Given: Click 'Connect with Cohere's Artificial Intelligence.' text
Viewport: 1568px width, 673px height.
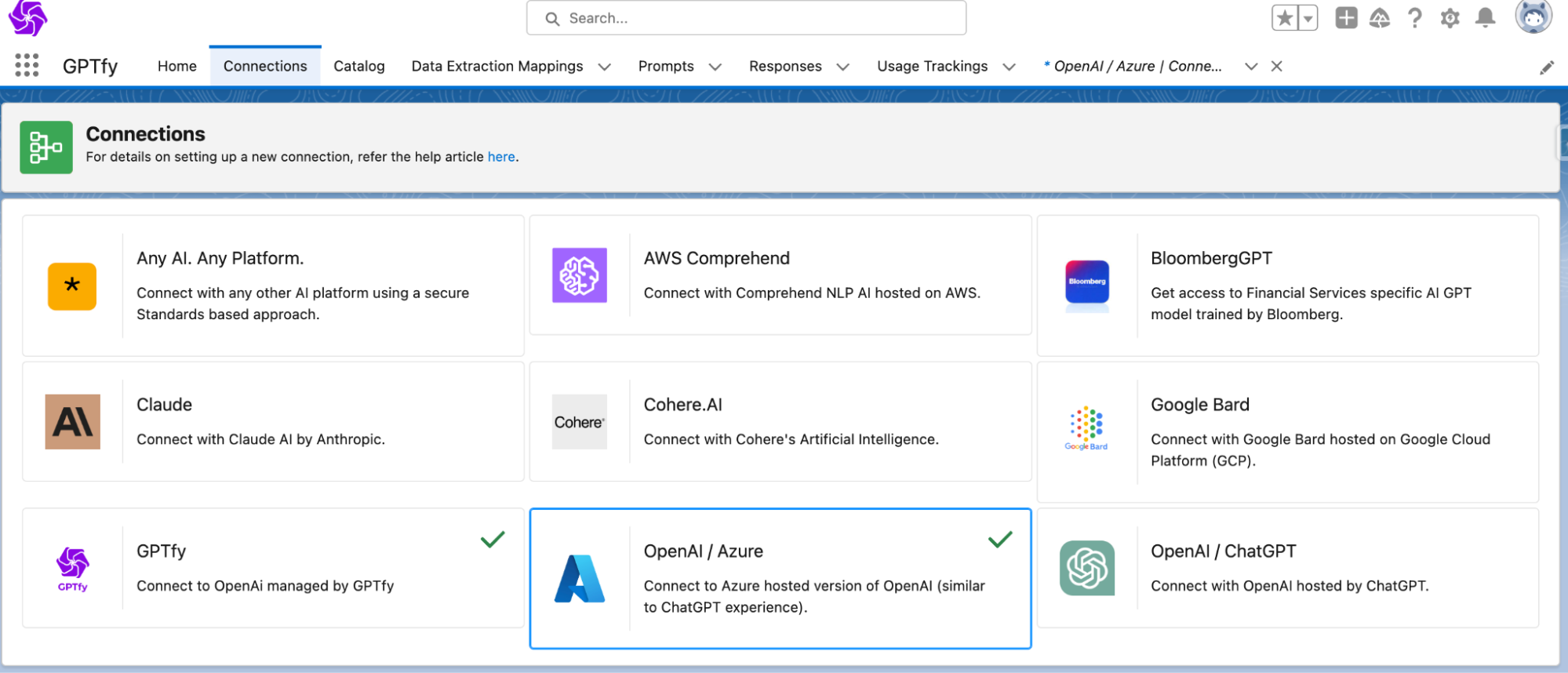Looking at the screenshot, I should (x=791, y=439).
